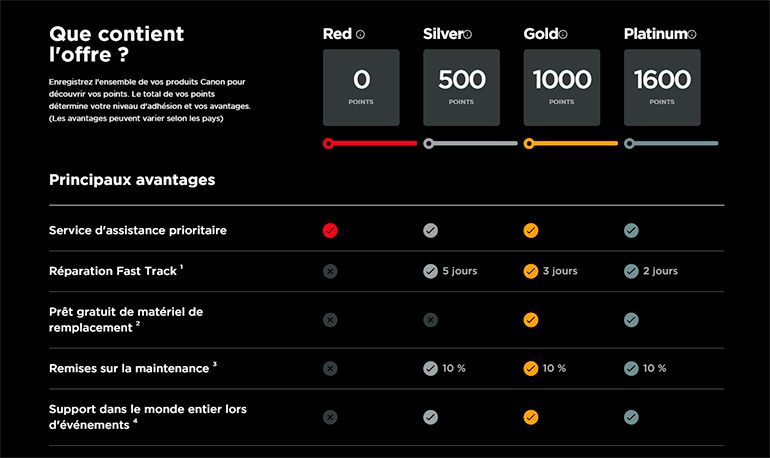Click the Platinum tier heading
Image resolution: width=770 pixels, height=458 pixels.
click(655, 34)
